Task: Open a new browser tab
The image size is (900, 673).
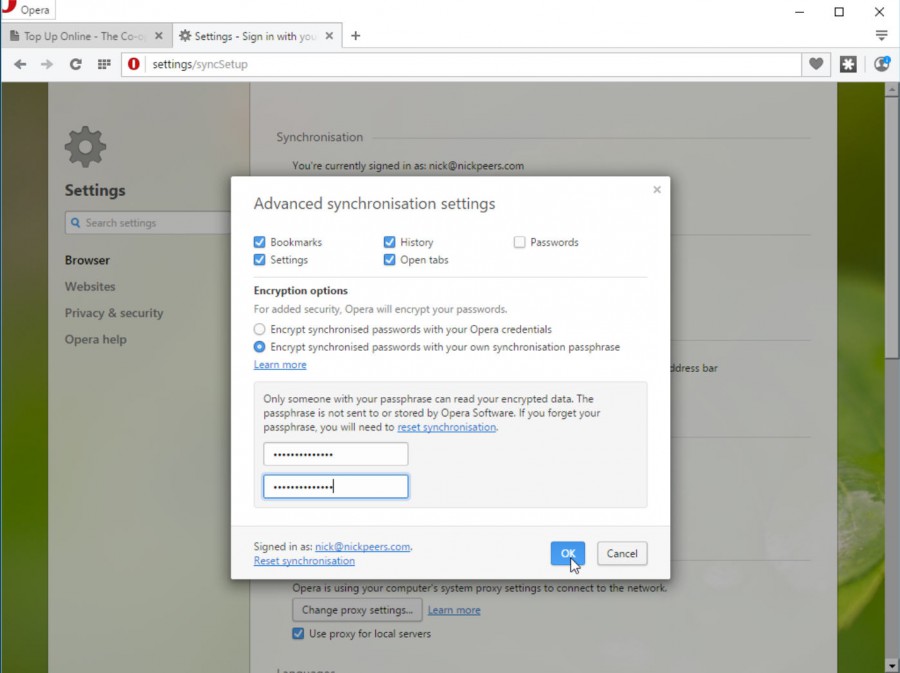Action: [355, 34]
